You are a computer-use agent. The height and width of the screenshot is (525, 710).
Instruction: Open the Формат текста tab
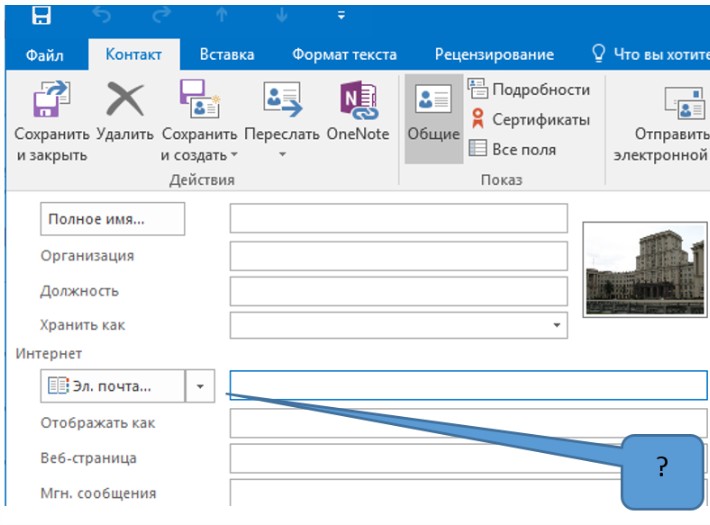[x=344, y=54]
